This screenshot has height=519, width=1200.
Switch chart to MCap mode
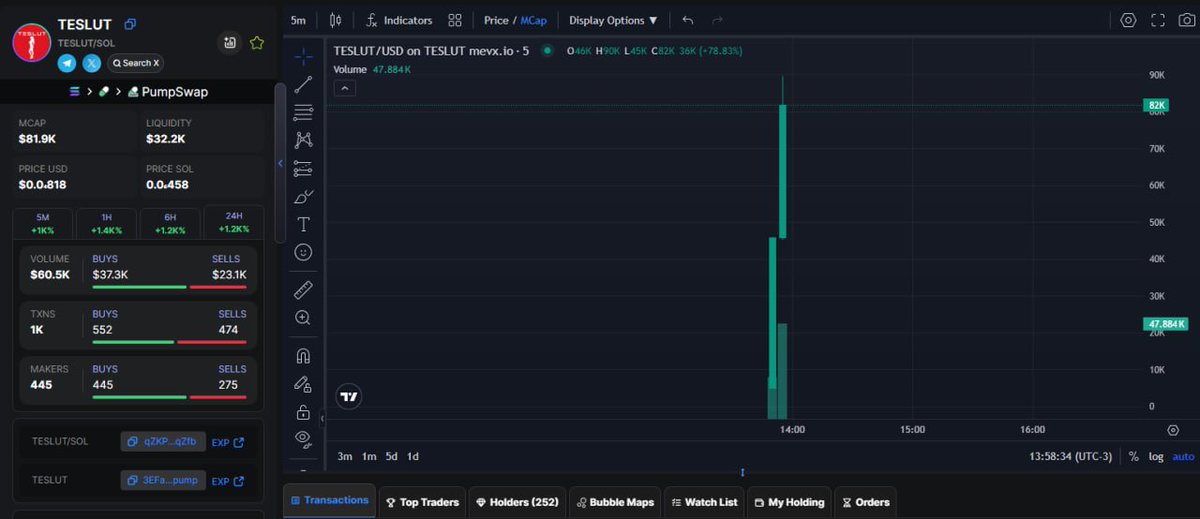point(534,20)
